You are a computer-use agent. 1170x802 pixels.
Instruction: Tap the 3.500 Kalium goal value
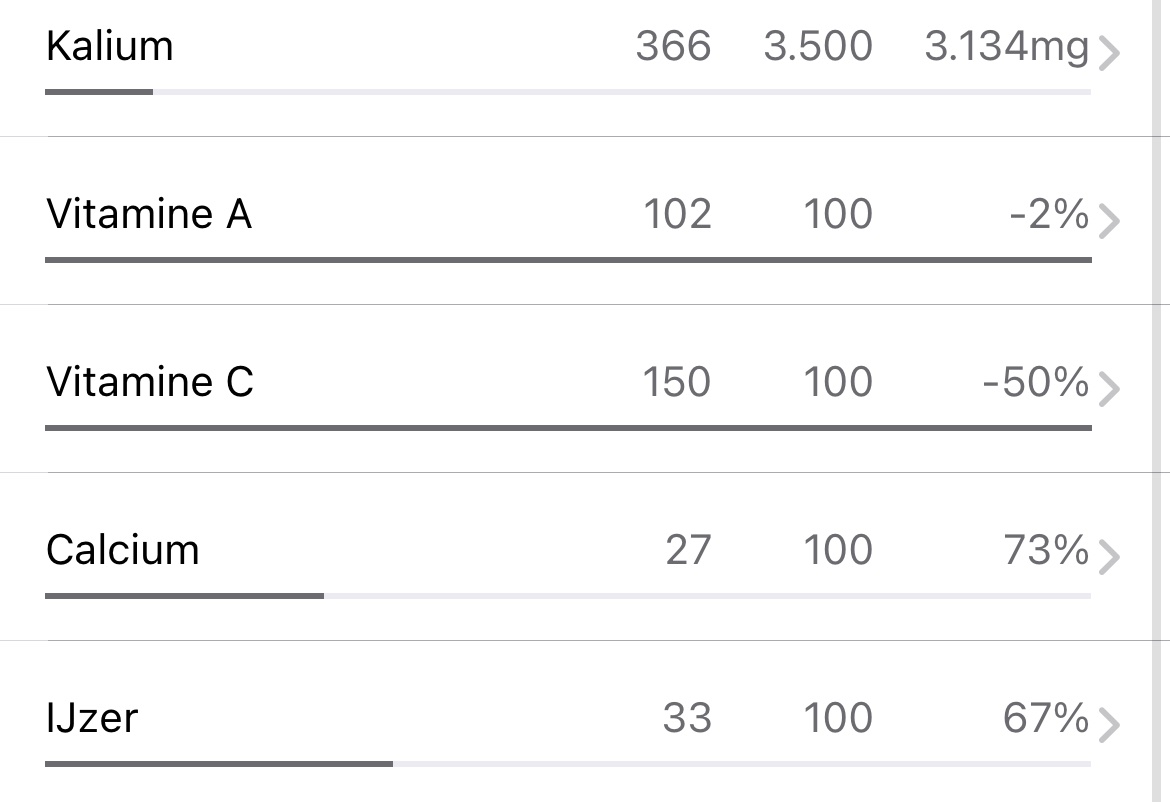[x=818, y=46]
